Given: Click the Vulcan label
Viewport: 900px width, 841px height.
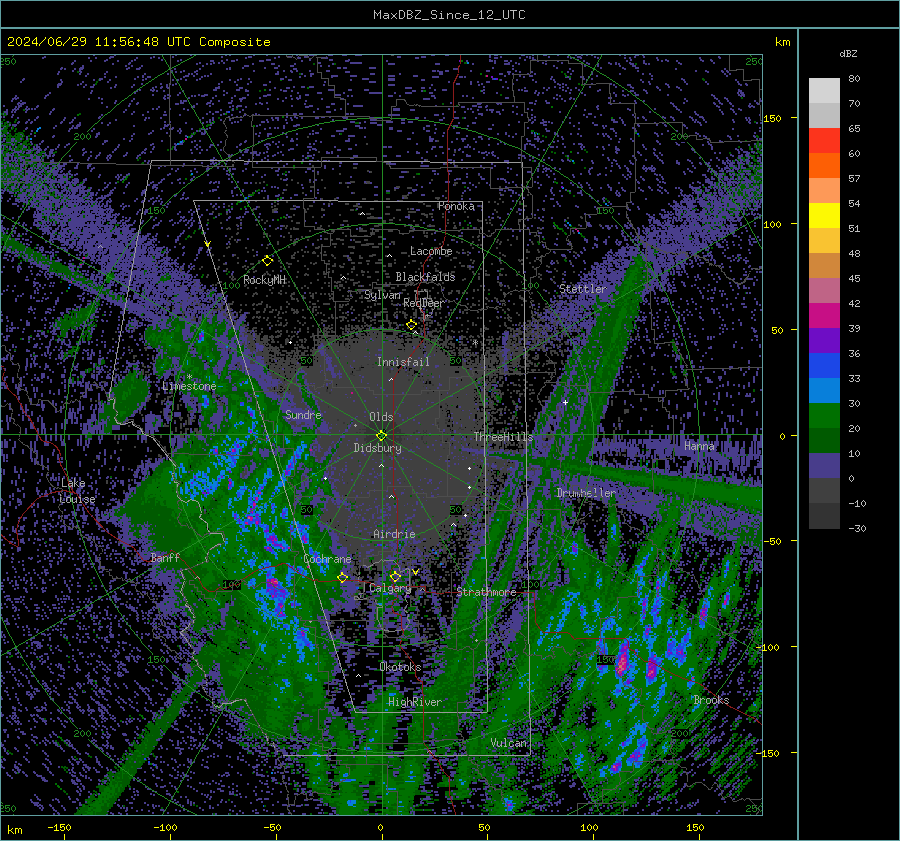Looking at the screenshot, I should point(509,743).
